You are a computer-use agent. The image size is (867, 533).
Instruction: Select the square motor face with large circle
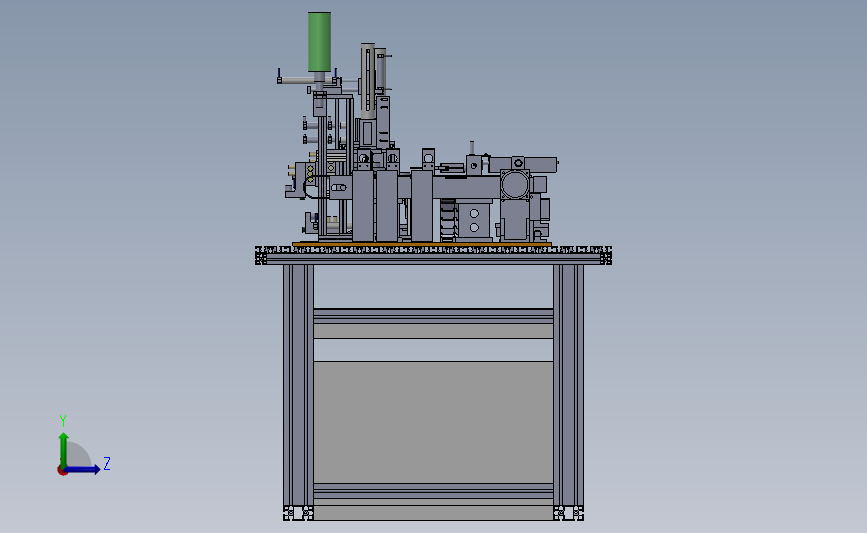tap(515, 185)
